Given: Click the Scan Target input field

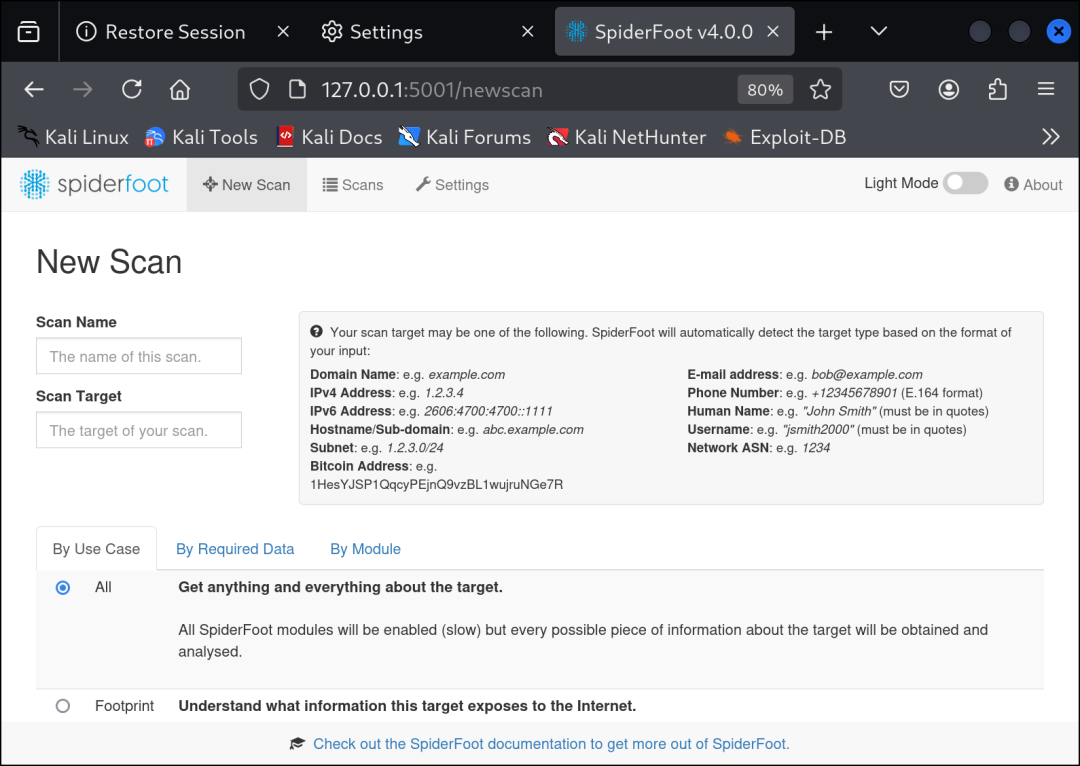Looking at the screenshot, I should tap(139, 430).
